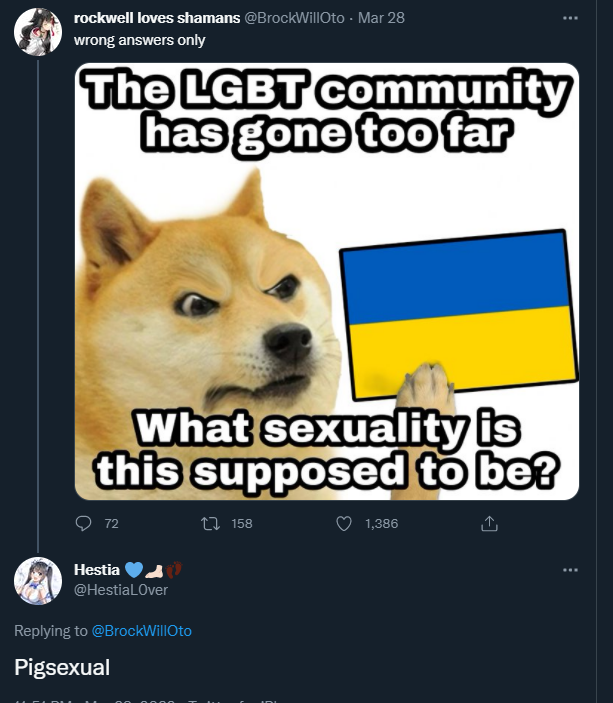
Task: Open the @HestiaL0ver handle
Action: point(121,590)
